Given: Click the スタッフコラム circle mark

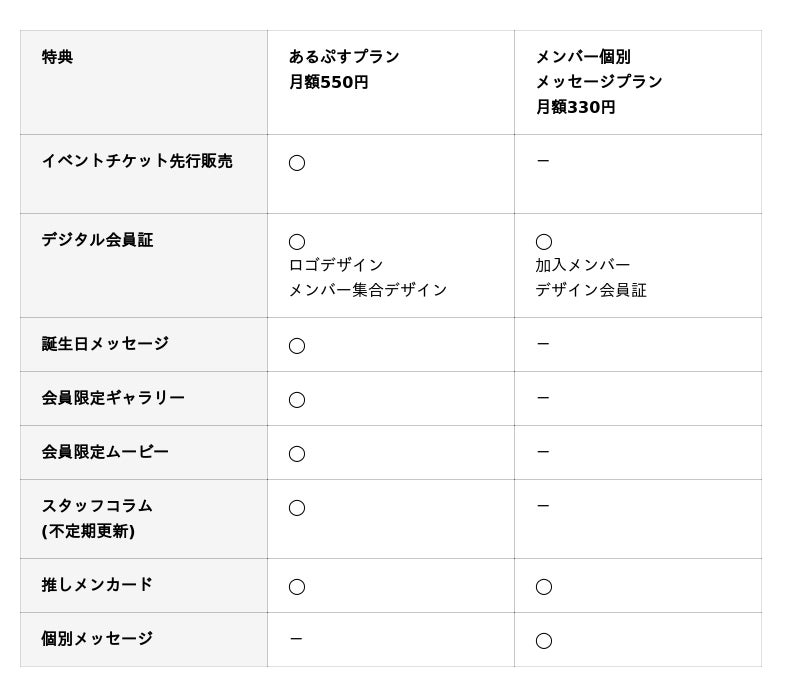Looking at the screenshot, I should click(297, 508).
